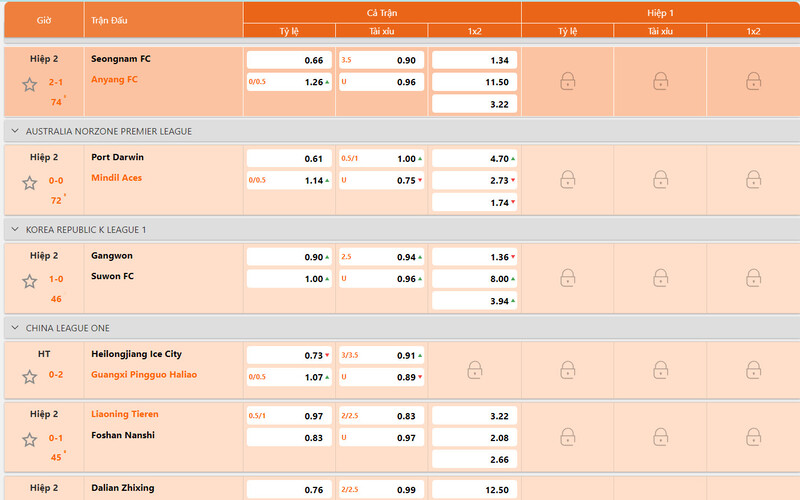Click the Giờ column header
The image size is (800, 500).
click(x=44, y=20)
